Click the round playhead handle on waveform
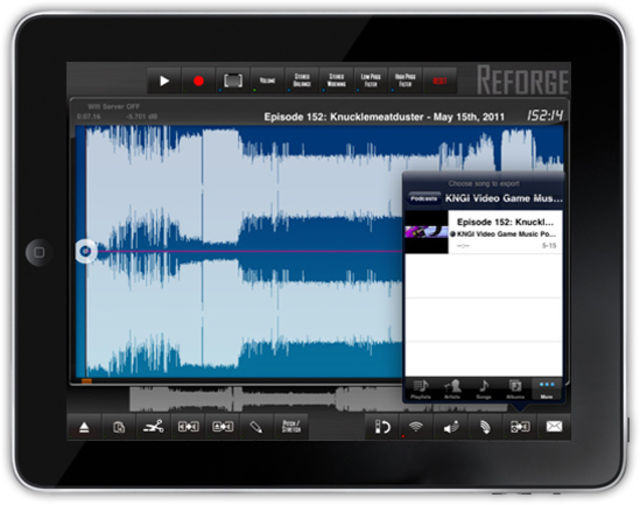The height and width of the screenshot is (505, 640). (x=86, y=251)
